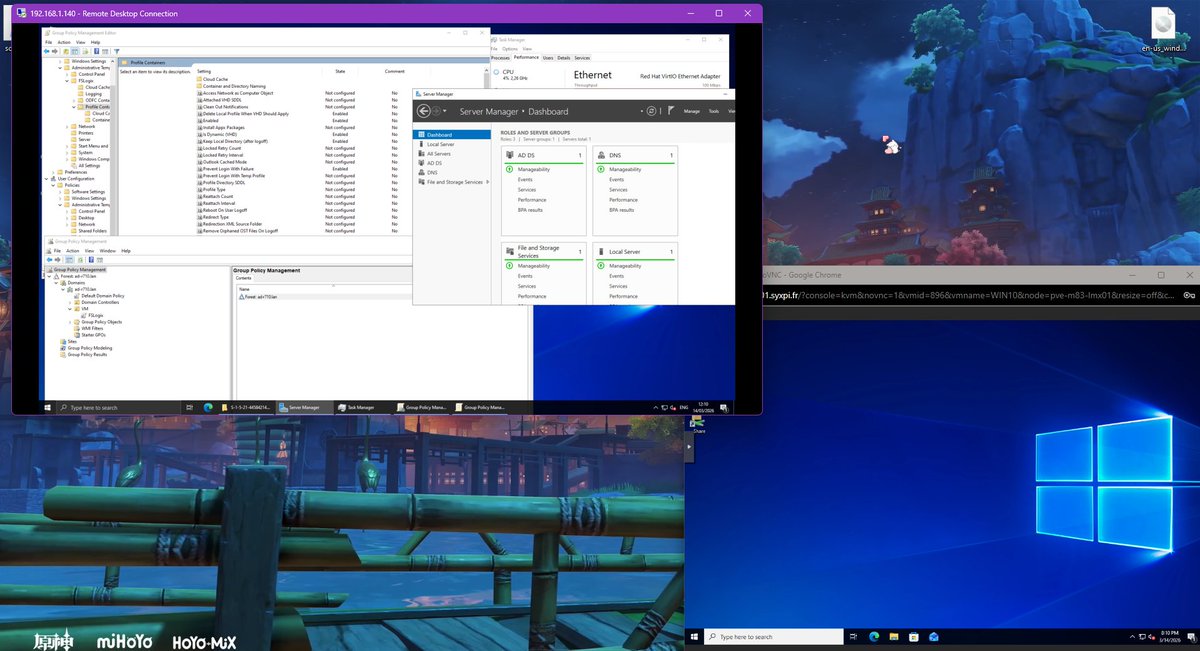The image size is (1200, 651).
Task: Open Microsoft Edge from remote desktop taskbar
Action: click(x=208, y=407)
